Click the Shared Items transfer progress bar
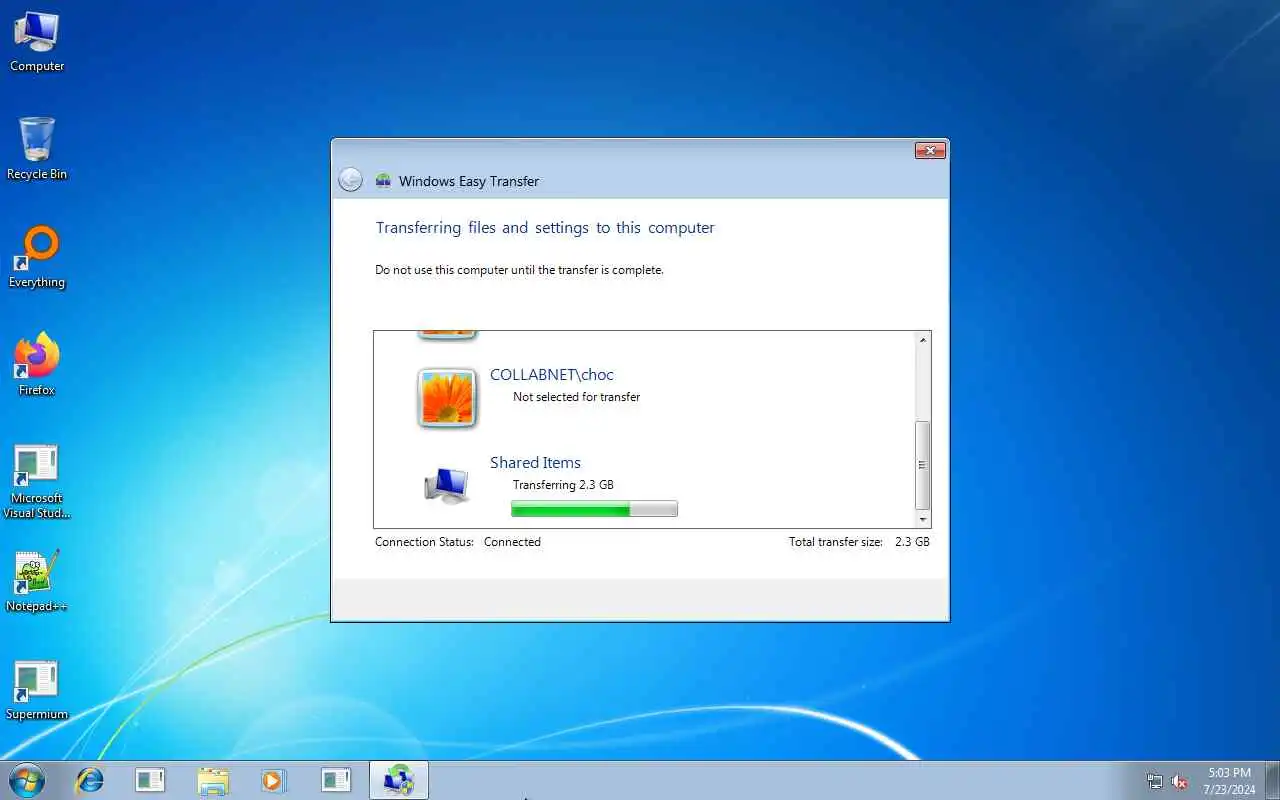 594,509
